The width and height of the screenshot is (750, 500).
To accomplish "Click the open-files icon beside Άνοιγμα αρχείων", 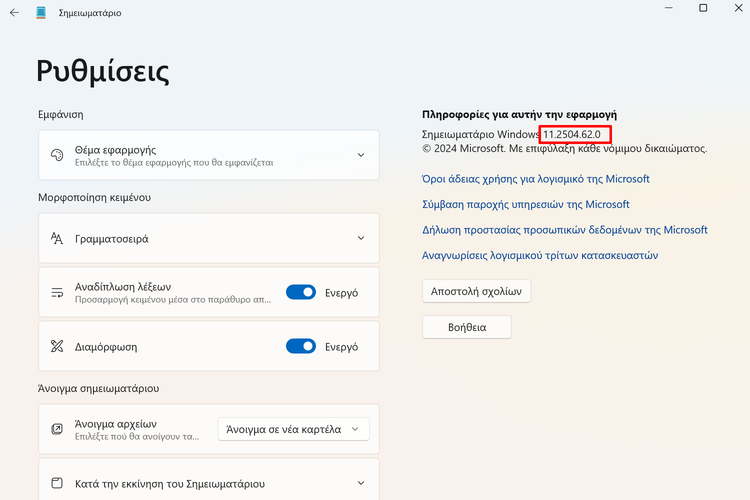I will click(57, 429).
